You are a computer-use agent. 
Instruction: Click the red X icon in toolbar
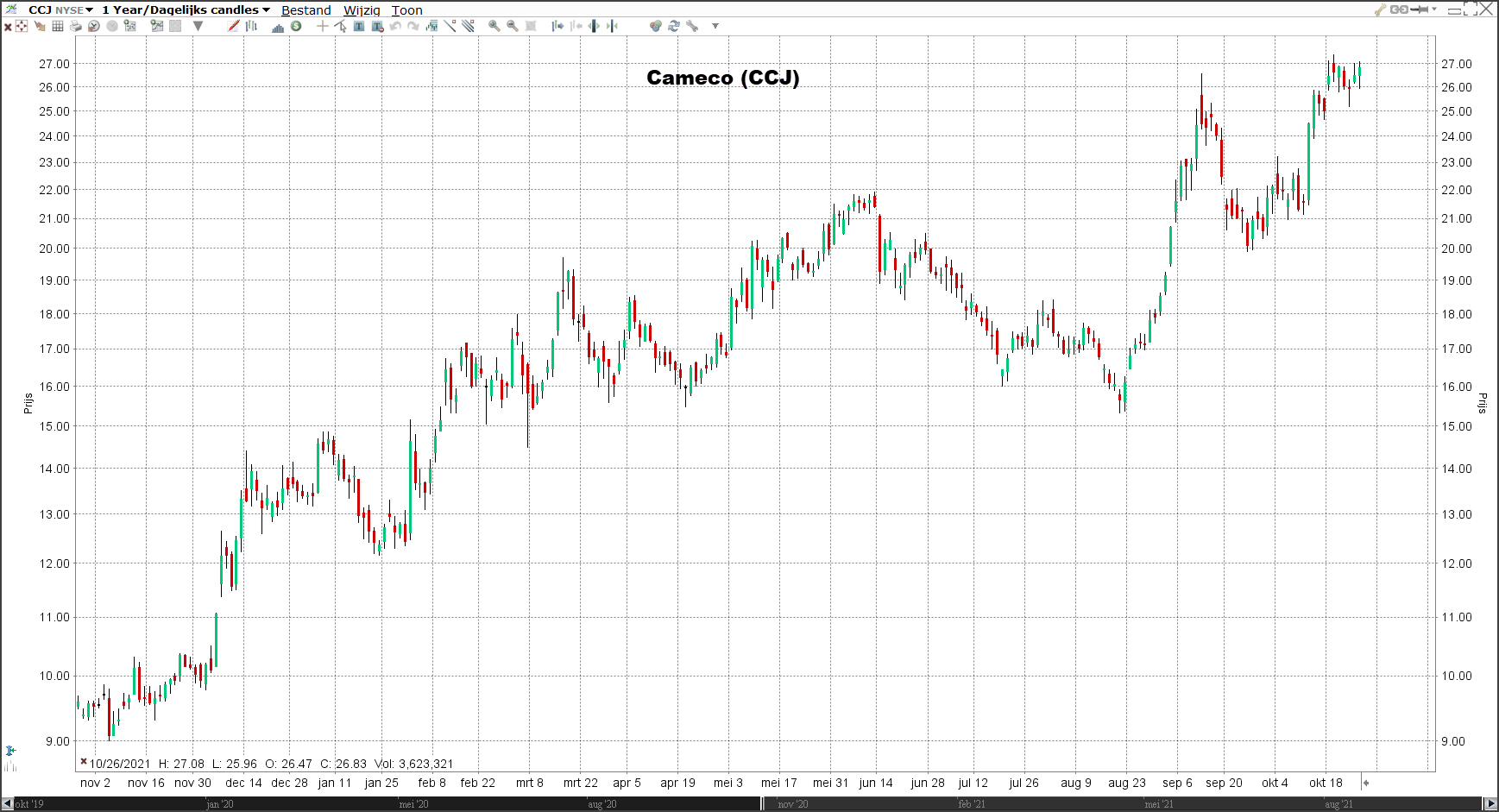click(8, 27)
